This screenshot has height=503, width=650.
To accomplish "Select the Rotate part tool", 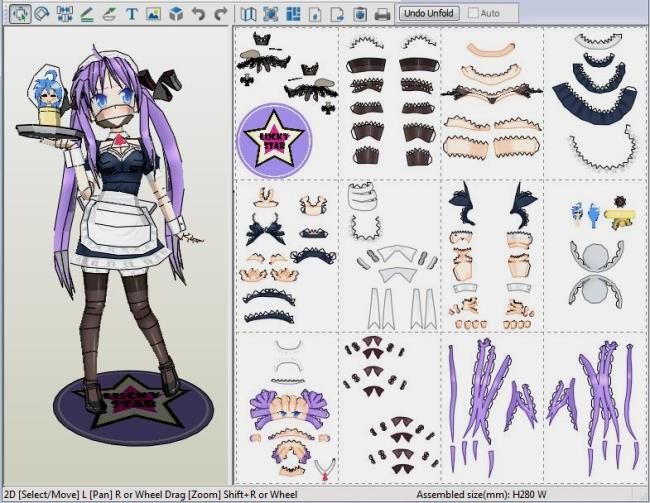I will pyautogui.click(x=41, y=14).
